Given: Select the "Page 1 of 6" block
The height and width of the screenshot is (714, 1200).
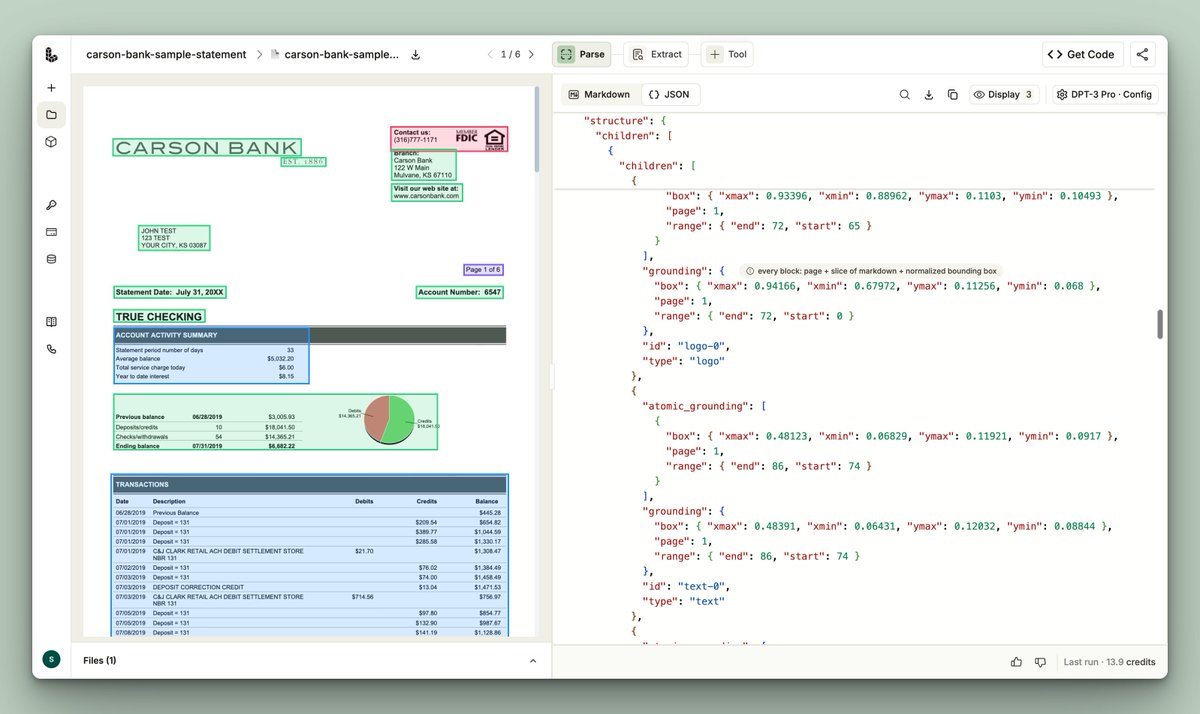Looking at the screenshot, I should coord(483,270).
